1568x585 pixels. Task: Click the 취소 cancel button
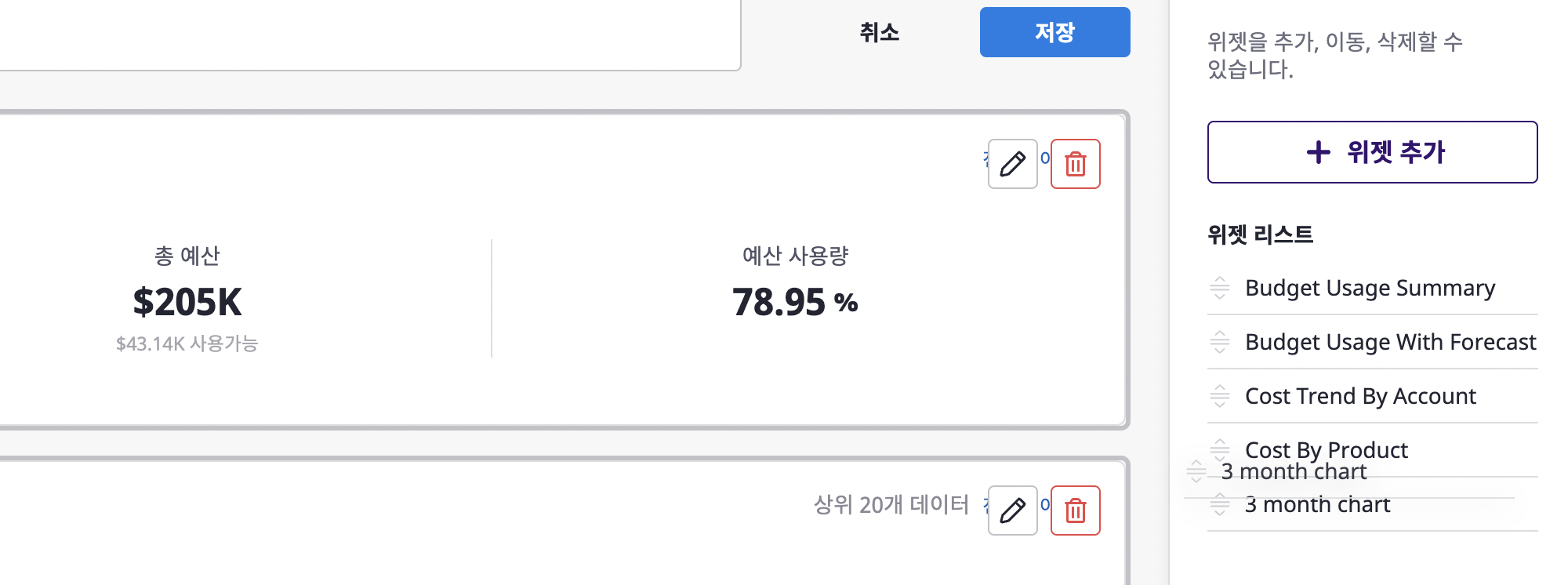click(x=880, y=32)
